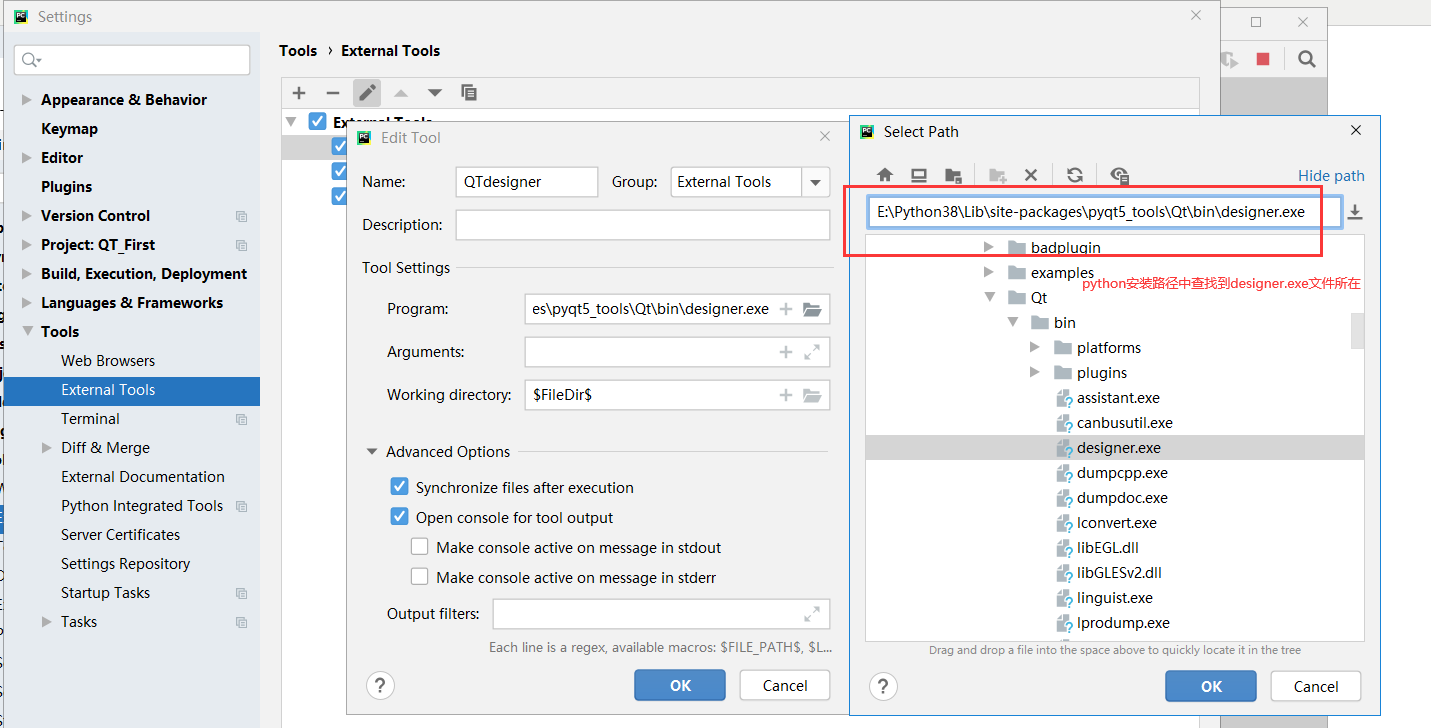Open the Keymap settings page
The height and width of the screenshot is (728, 1431).
click(x=69, y=129)
